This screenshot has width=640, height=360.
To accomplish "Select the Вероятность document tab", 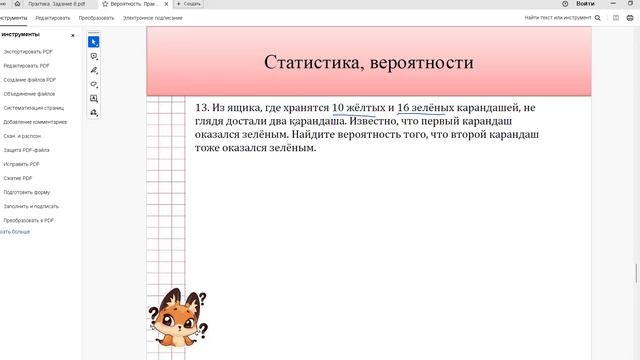I will pos(134,4).
